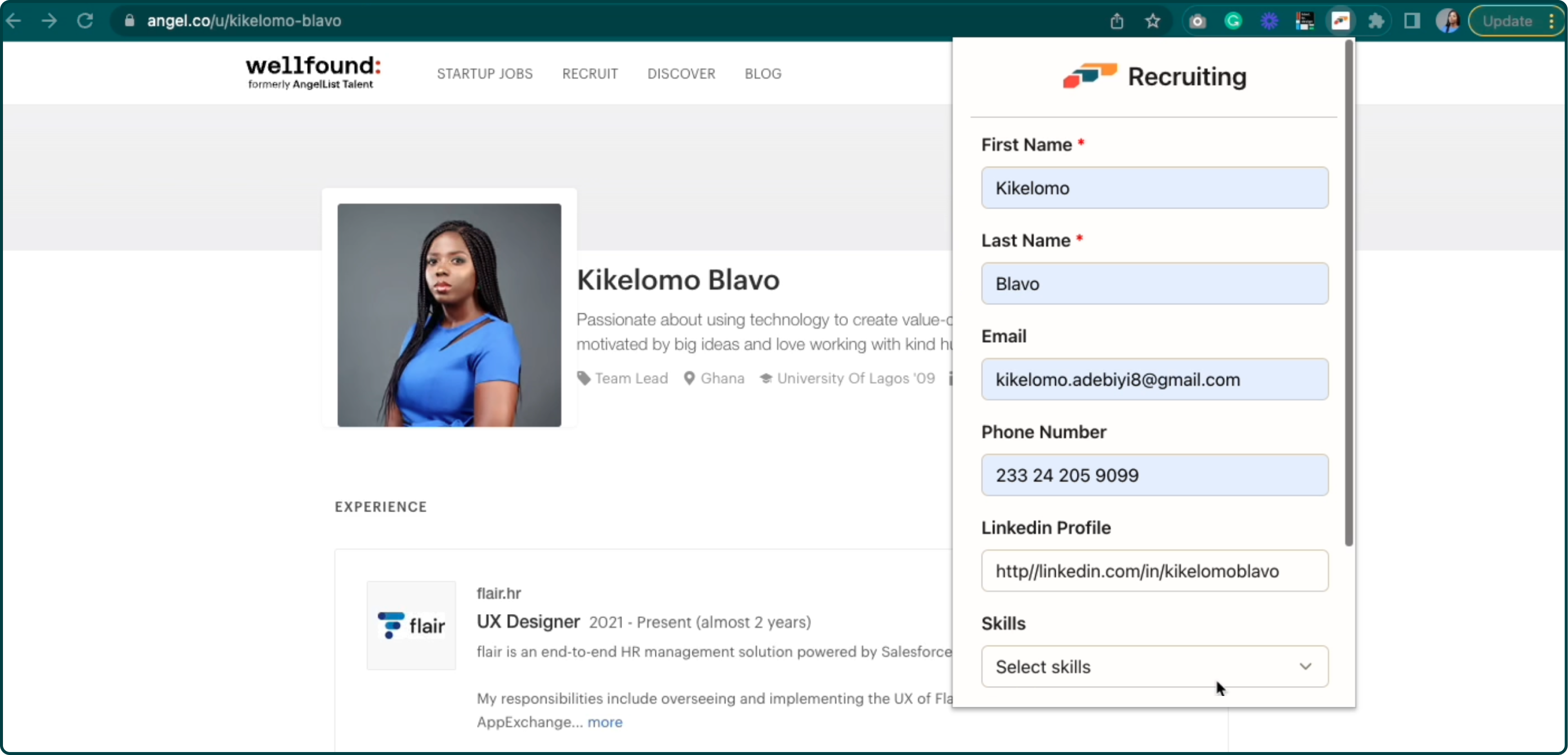Bookmark this page with star icon

pyautogui.click(x=1152, y=21)
